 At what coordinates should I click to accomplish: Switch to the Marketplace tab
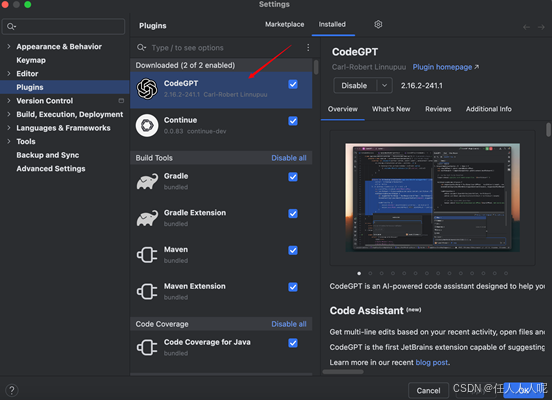pos(284,24)
